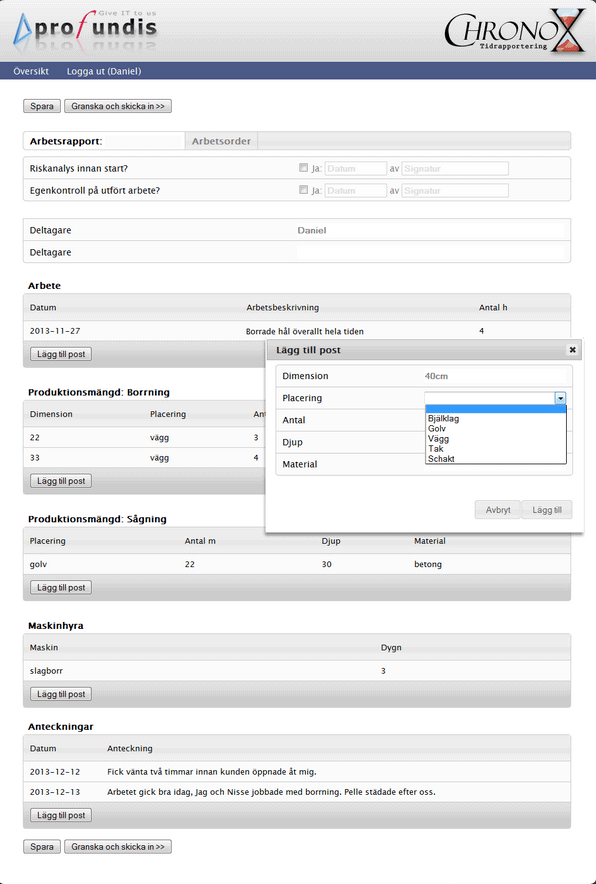Screen dimensions: 596x884
Task: Click Antal m header in Sågning
Action: 200,541
